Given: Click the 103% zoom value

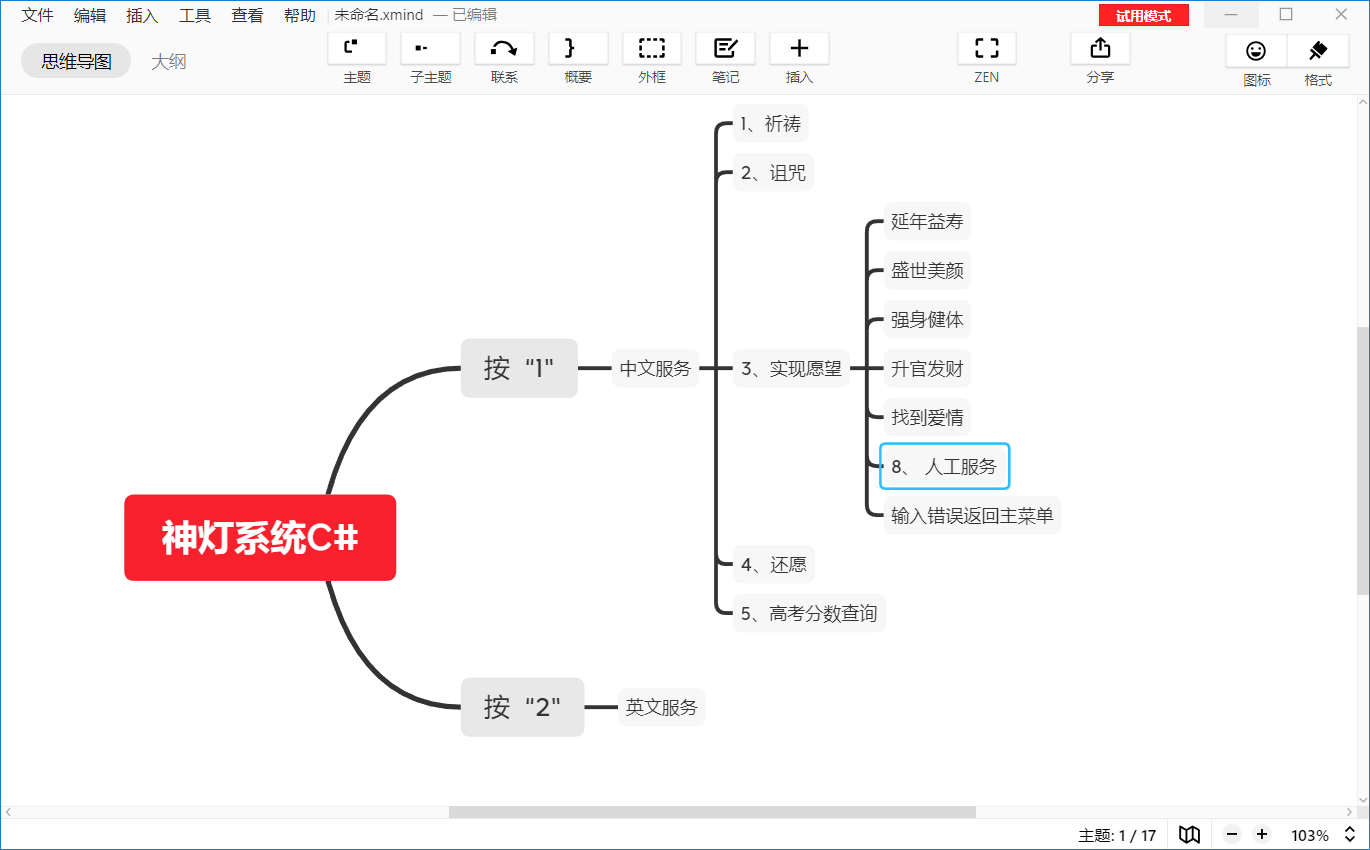Looking at the screenshot, I should pyautogui.click(x=1310, y=835).
